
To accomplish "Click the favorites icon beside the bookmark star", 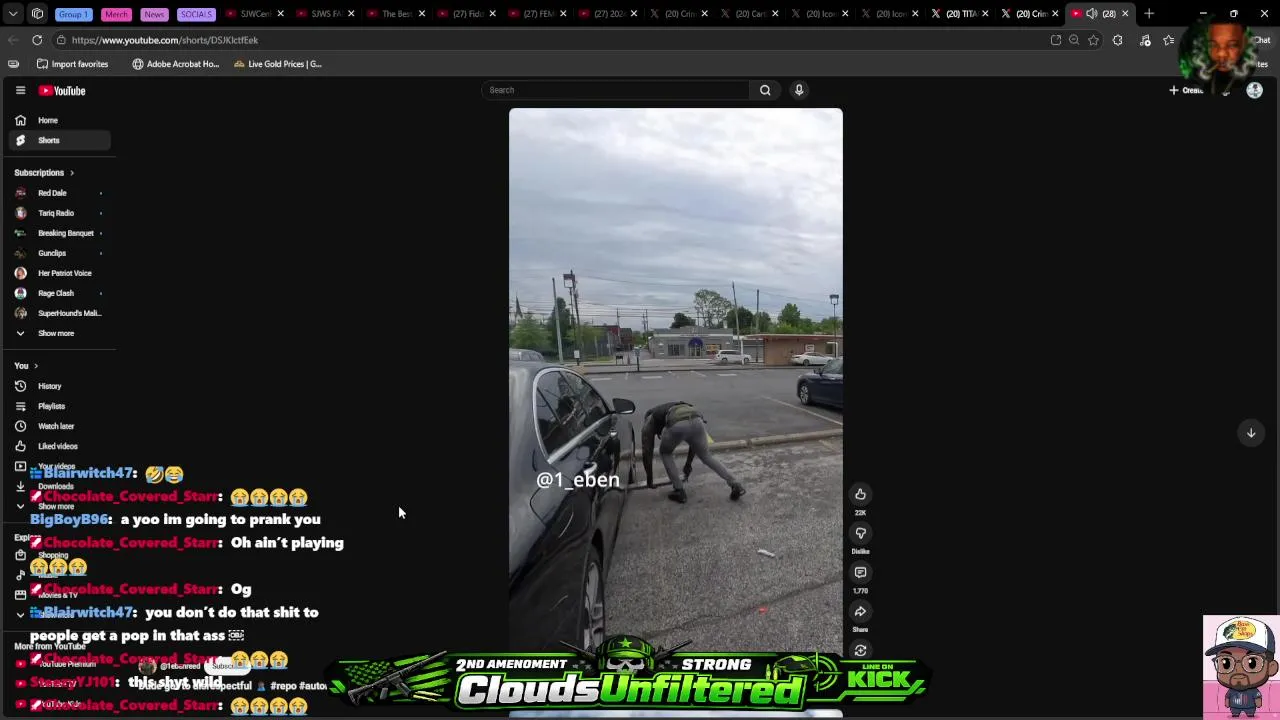I will (1169, 40).
